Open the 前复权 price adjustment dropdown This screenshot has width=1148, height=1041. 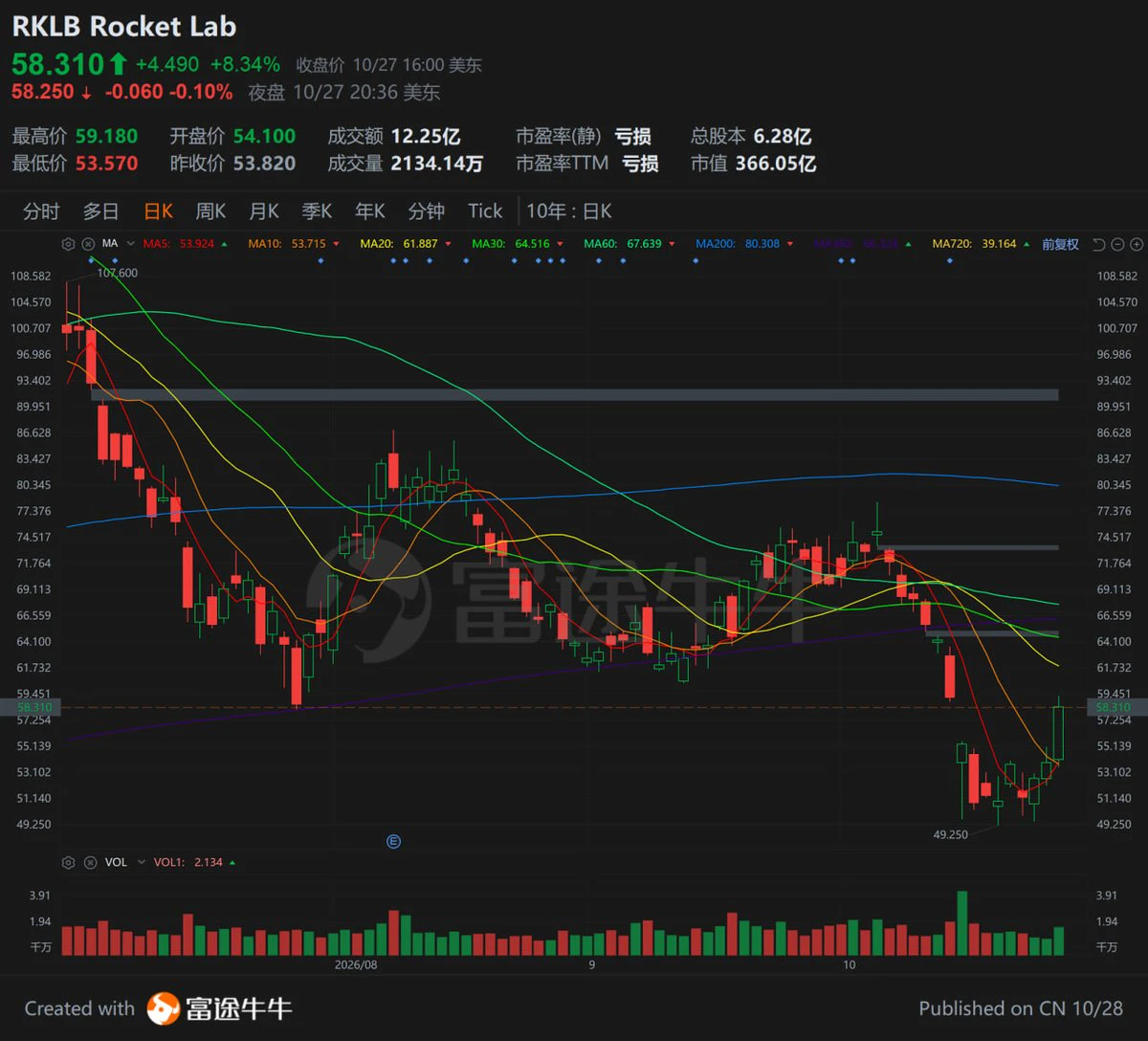coord(1061,244)
